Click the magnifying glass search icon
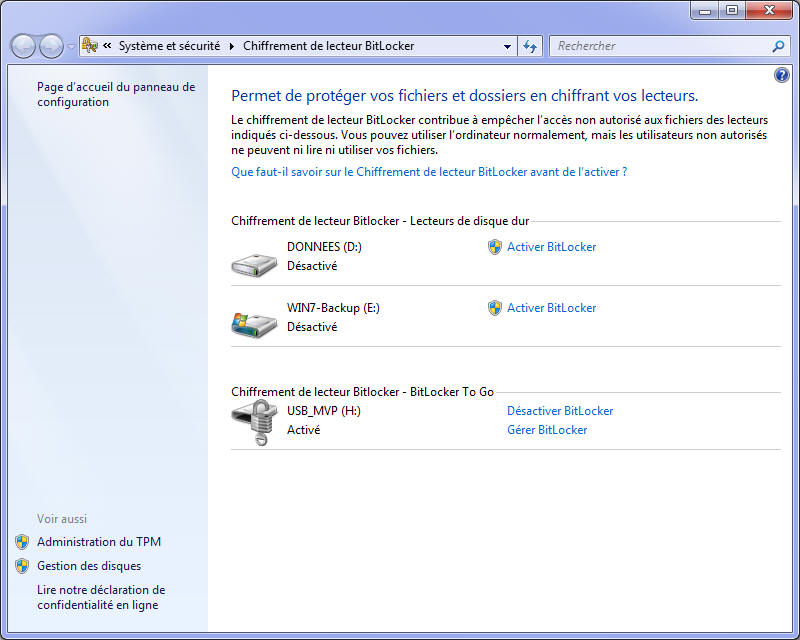Image resolution: width=800 pixels, height=640 pixels. pos(778,46)
